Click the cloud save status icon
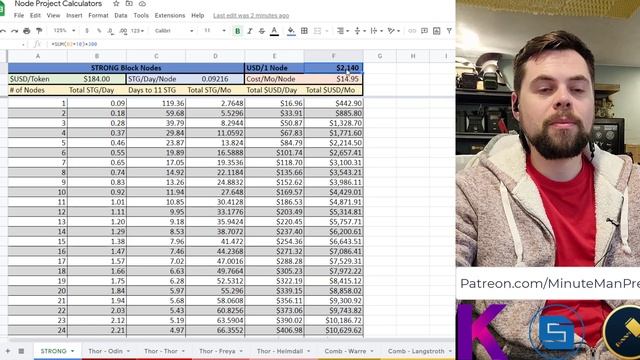The width and height of the screenshot is (640, 360). pos(142,4)
